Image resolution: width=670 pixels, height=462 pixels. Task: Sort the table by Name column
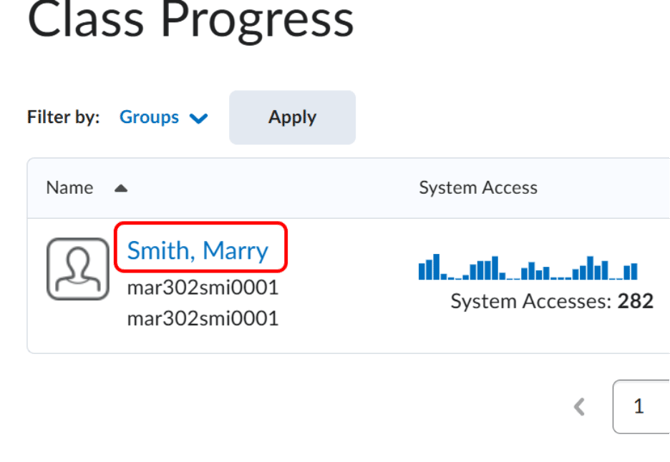pyautogui.click(x=70, y=188)
